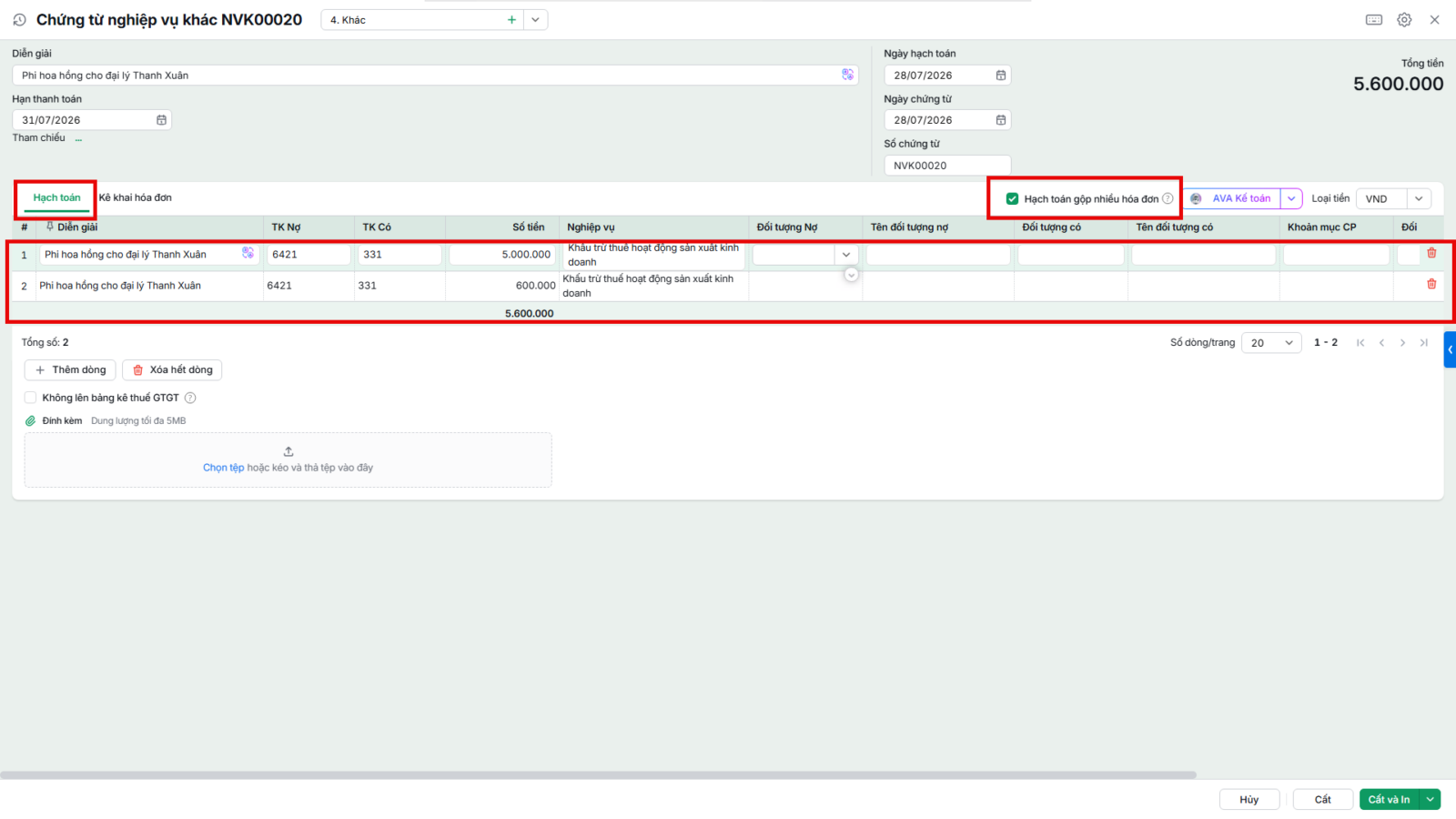Click the Thêm dòng button
The height and width of the screenshot is (819, 1456).
coord(70,369)
